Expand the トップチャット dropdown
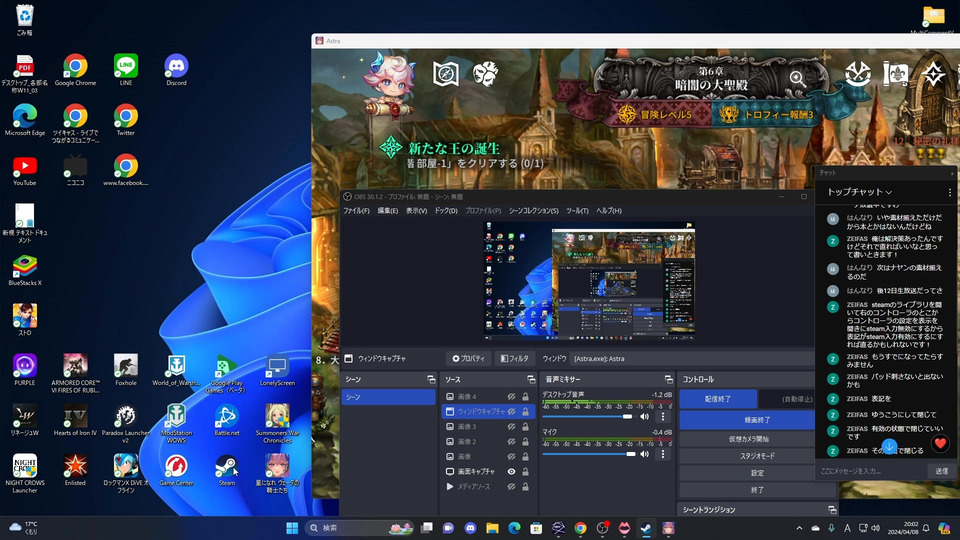This screenshot has height=540, width=960. click(x=859, y=192)
